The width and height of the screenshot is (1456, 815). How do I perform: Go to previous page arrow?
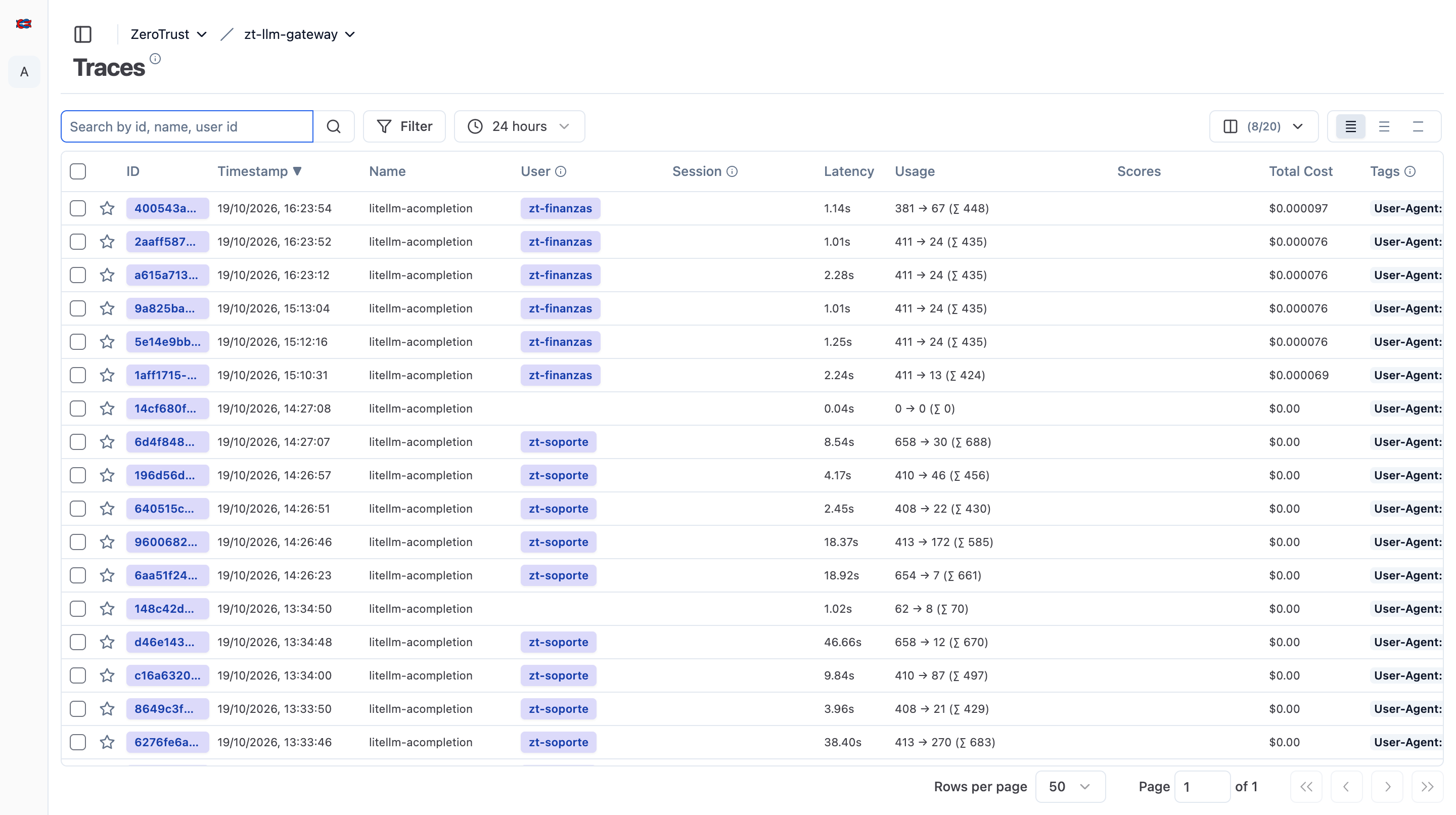[1346, 787]
